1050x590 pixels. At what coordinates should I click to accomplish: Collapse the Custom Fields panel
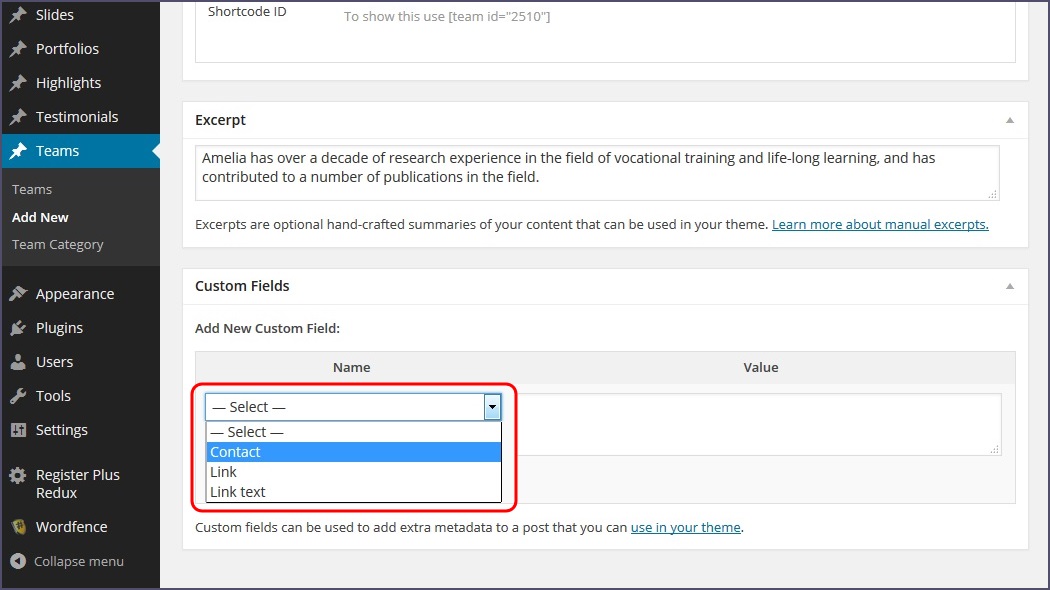1010,286
